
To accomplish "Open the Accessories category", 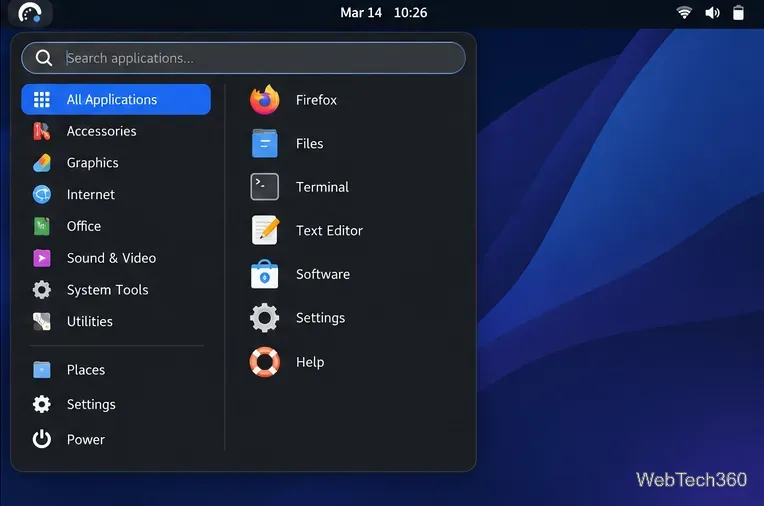I will tap(116, 131).
